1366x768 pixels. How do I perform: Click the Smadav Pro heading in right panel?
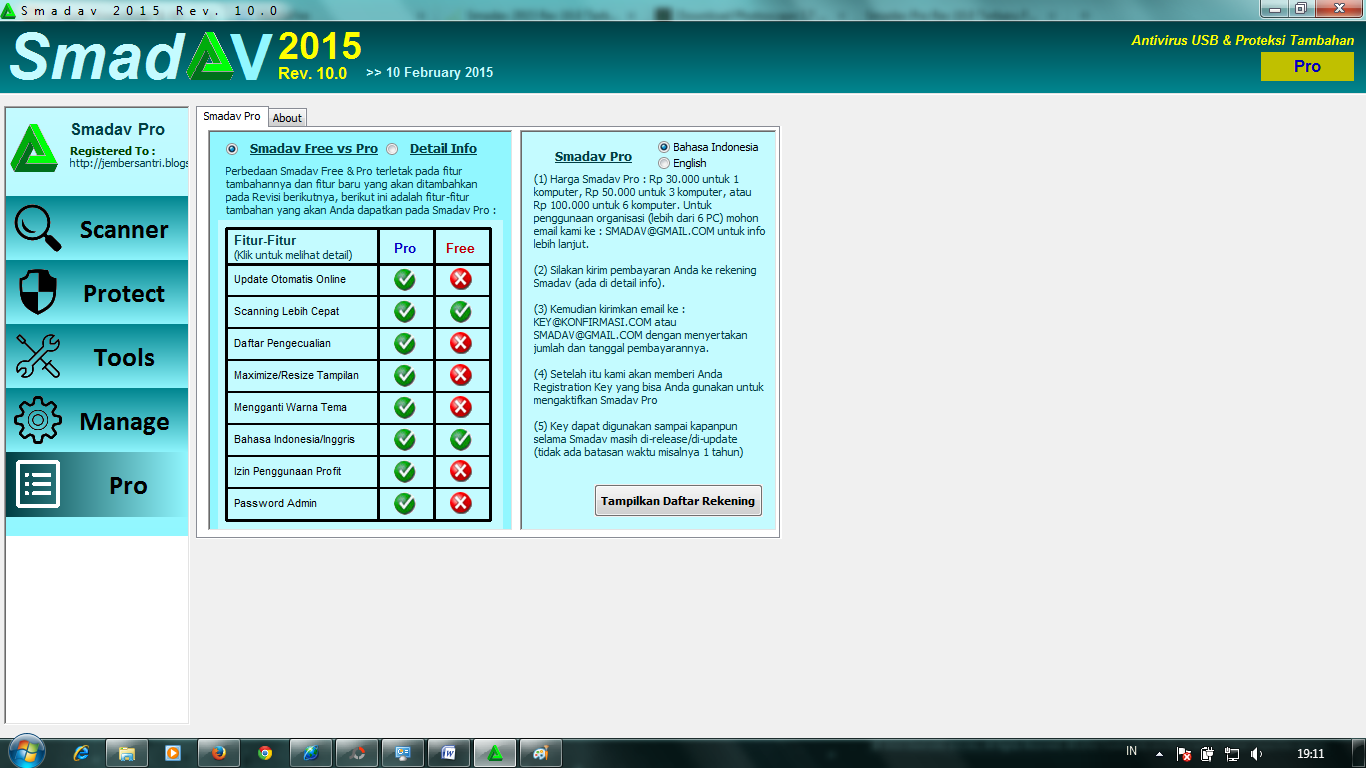point(593,157)
